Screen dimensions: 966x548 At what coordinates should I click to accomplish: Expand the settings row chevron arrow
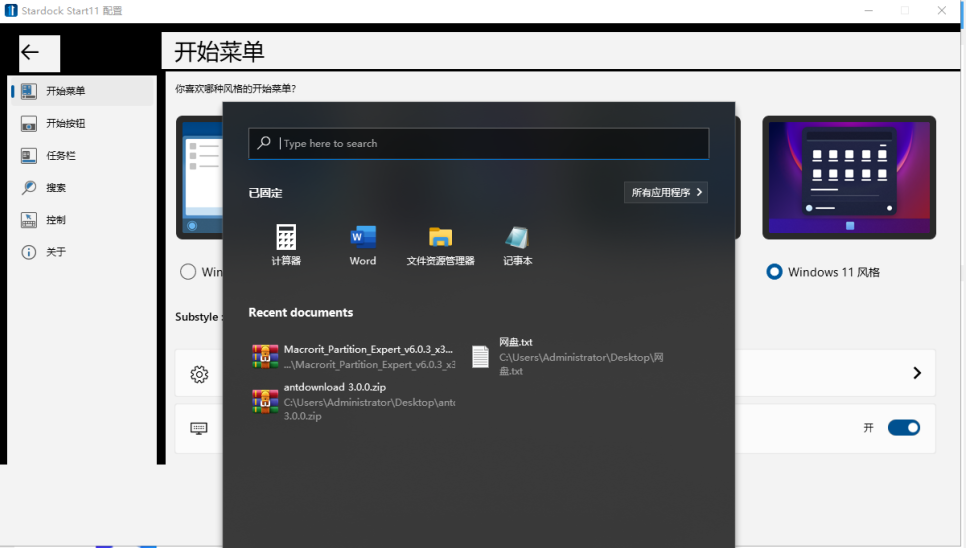[917, 373]
